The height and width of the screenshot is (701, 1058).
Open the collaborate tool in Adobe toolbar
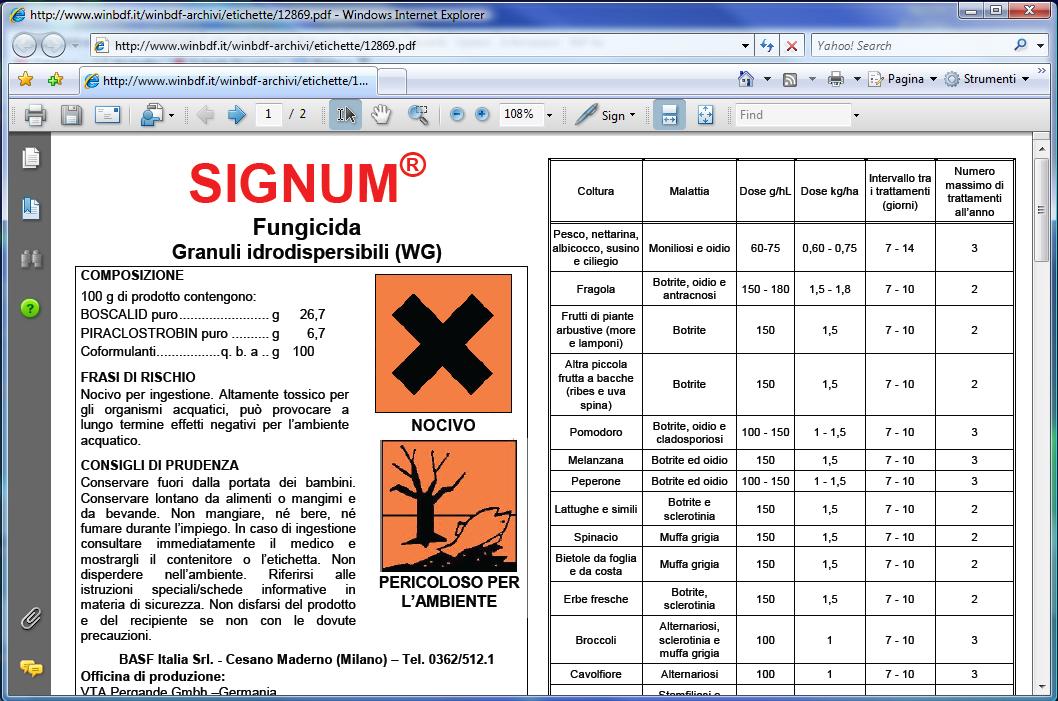pyautogui.click(x=152, y=115)
